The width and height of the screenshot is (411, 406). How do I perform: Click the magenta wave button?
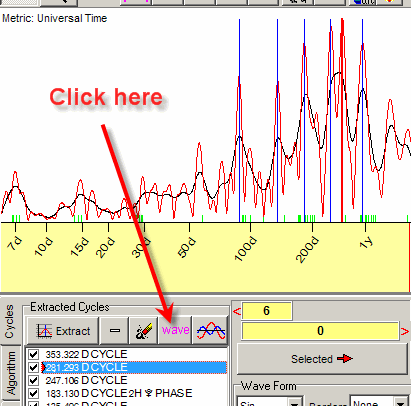click(x=175, y=330)
